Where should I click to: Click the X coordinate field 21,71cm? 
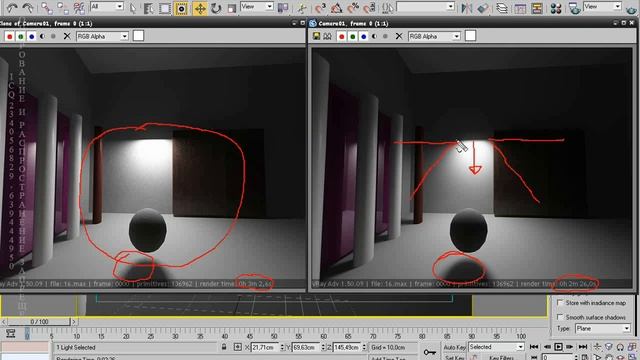point(265,347)
